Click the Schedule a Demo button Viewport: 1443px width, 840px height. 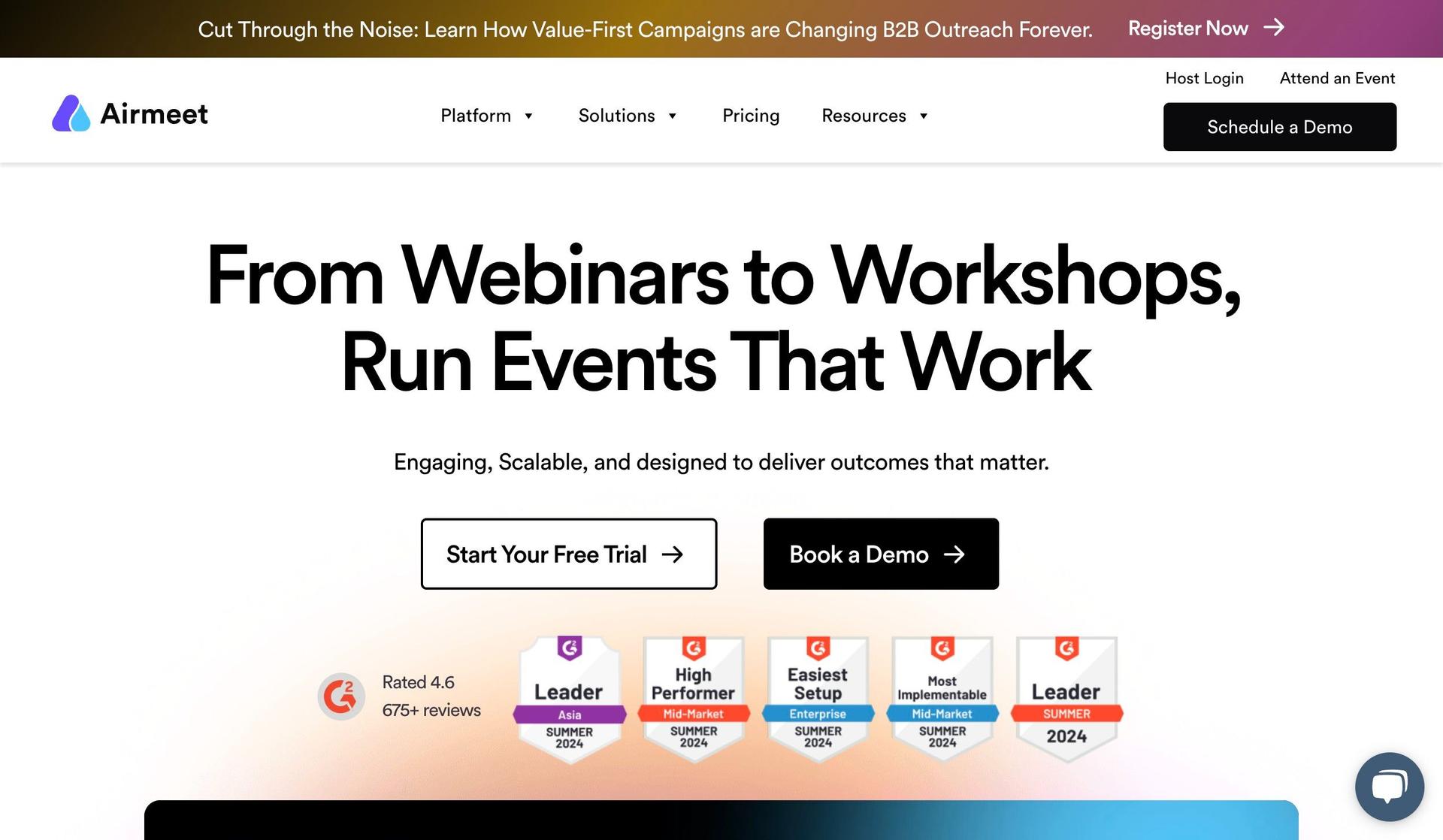point(1280,127)
